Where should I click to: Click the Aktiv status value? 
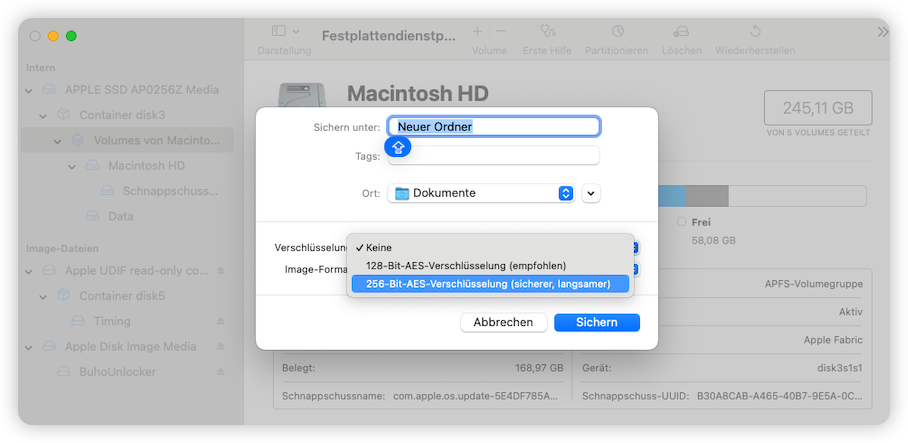pos(851,312)
